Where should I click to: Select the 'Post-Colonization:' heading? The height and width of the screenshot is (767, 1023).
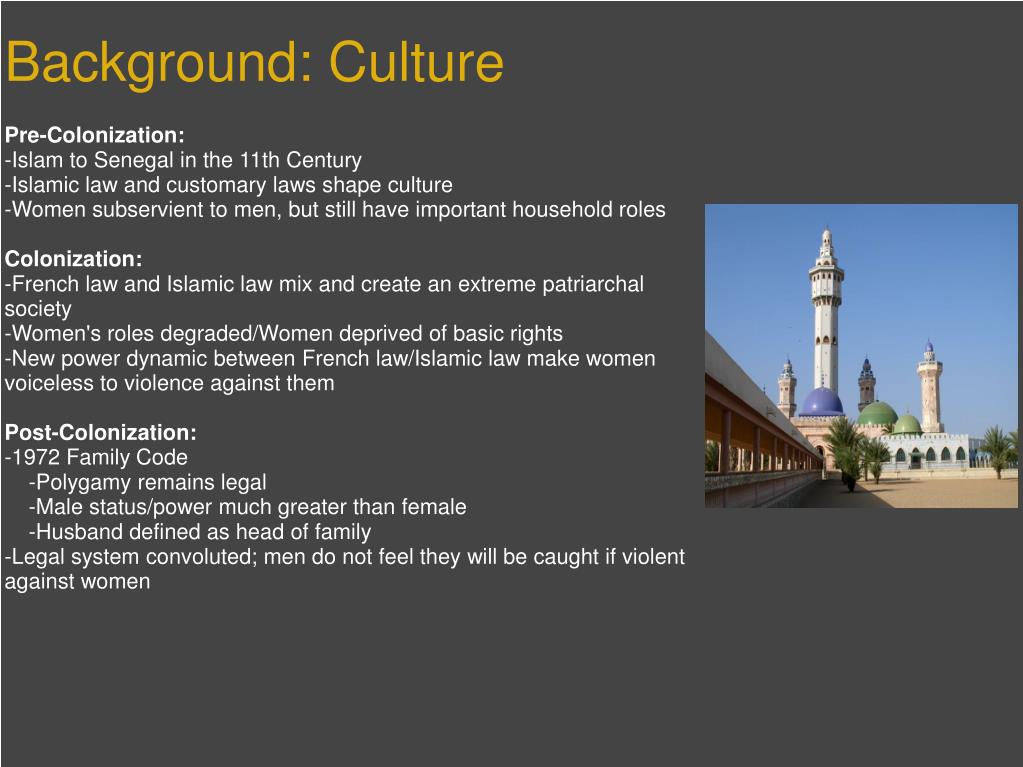tap(100, 432)
